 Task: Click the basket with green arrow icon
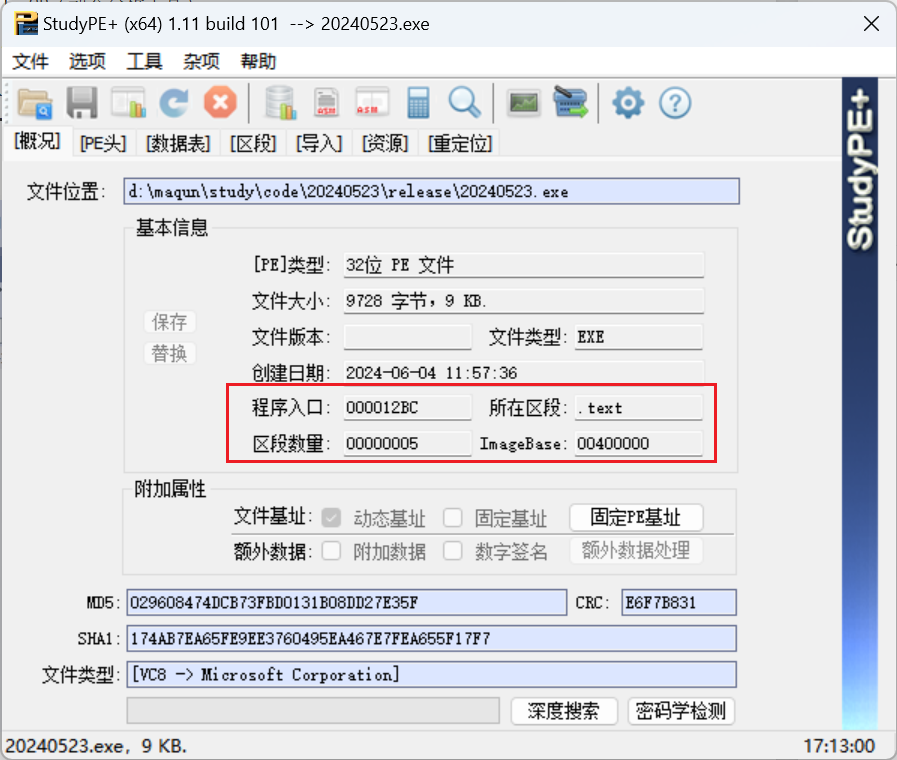click(x=570, y=104)
